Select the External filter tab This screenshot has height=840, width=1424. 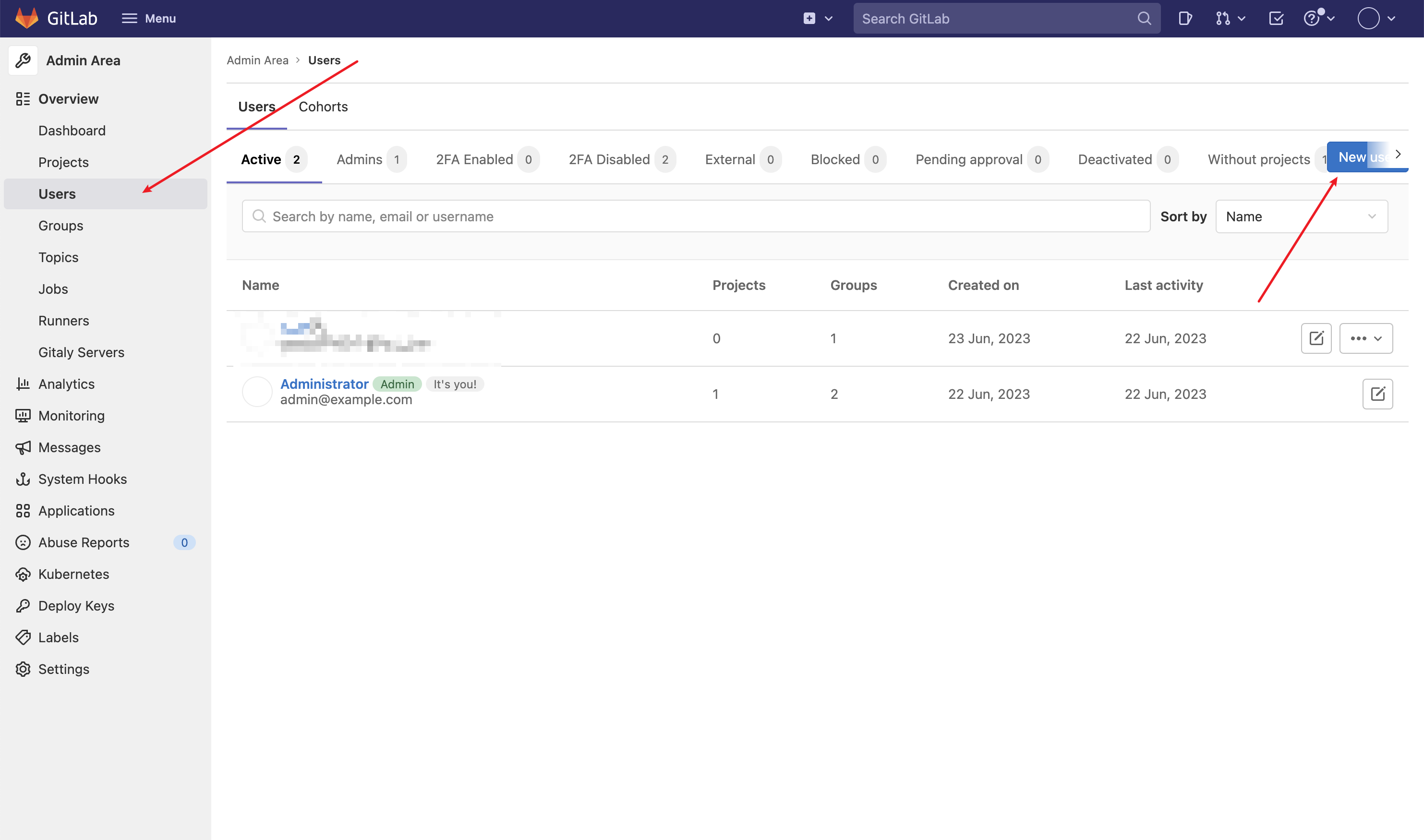(x=743, y=160)
